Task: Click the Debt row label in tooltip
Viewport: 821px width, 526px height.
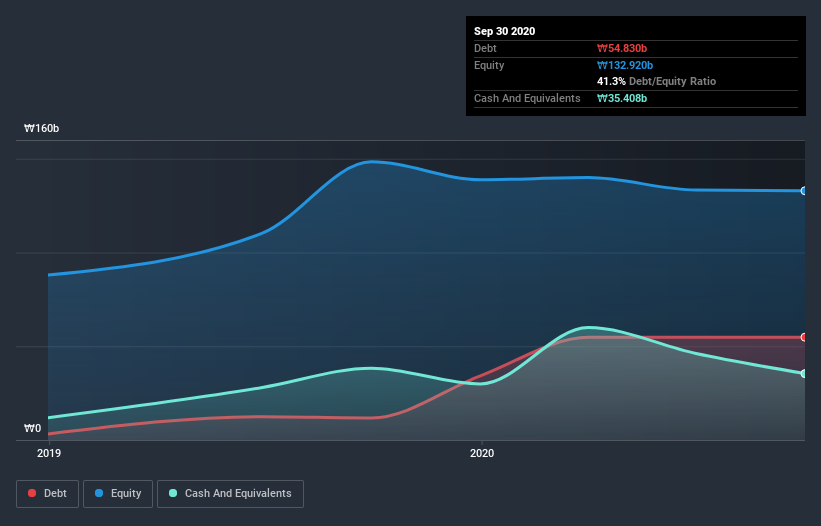Action: 485,48
